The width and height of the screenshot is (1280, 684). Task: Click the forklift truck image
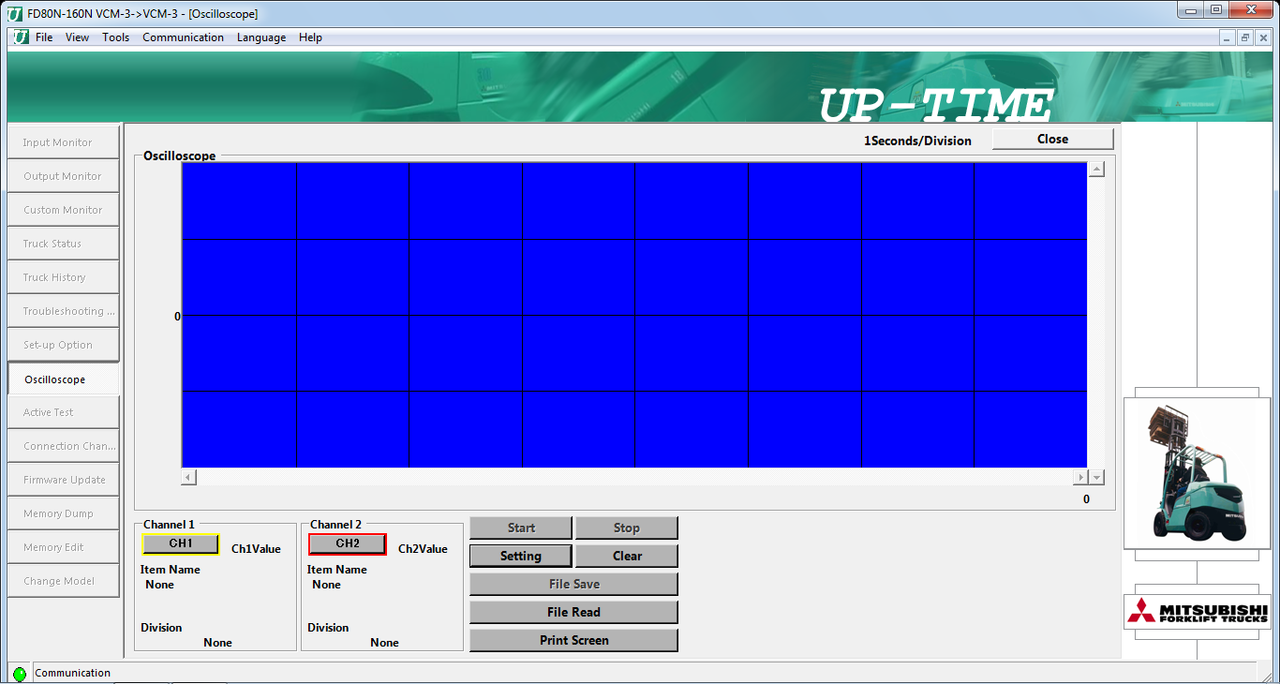pyautogui.click(x=1197, y=473)
